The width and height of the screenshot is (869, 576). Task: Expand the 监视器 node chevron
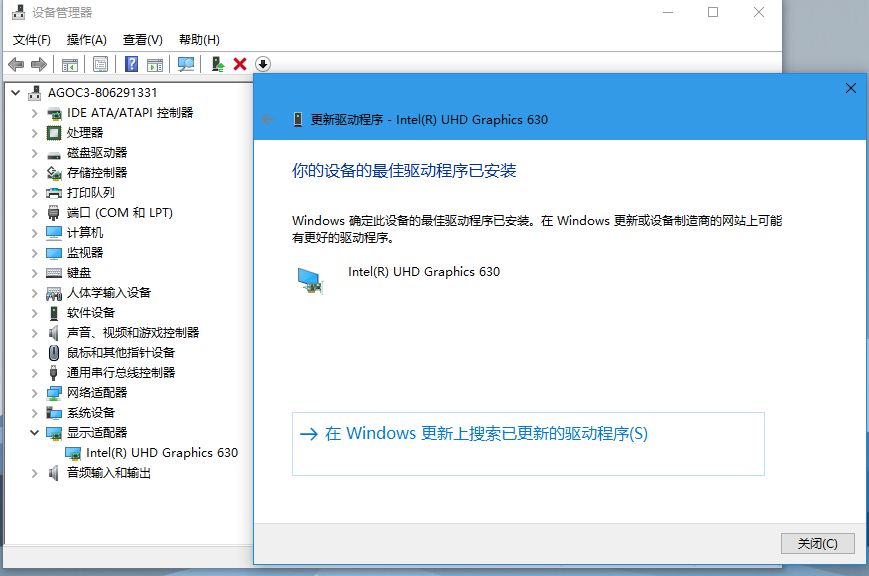click(x=34, y=253)
